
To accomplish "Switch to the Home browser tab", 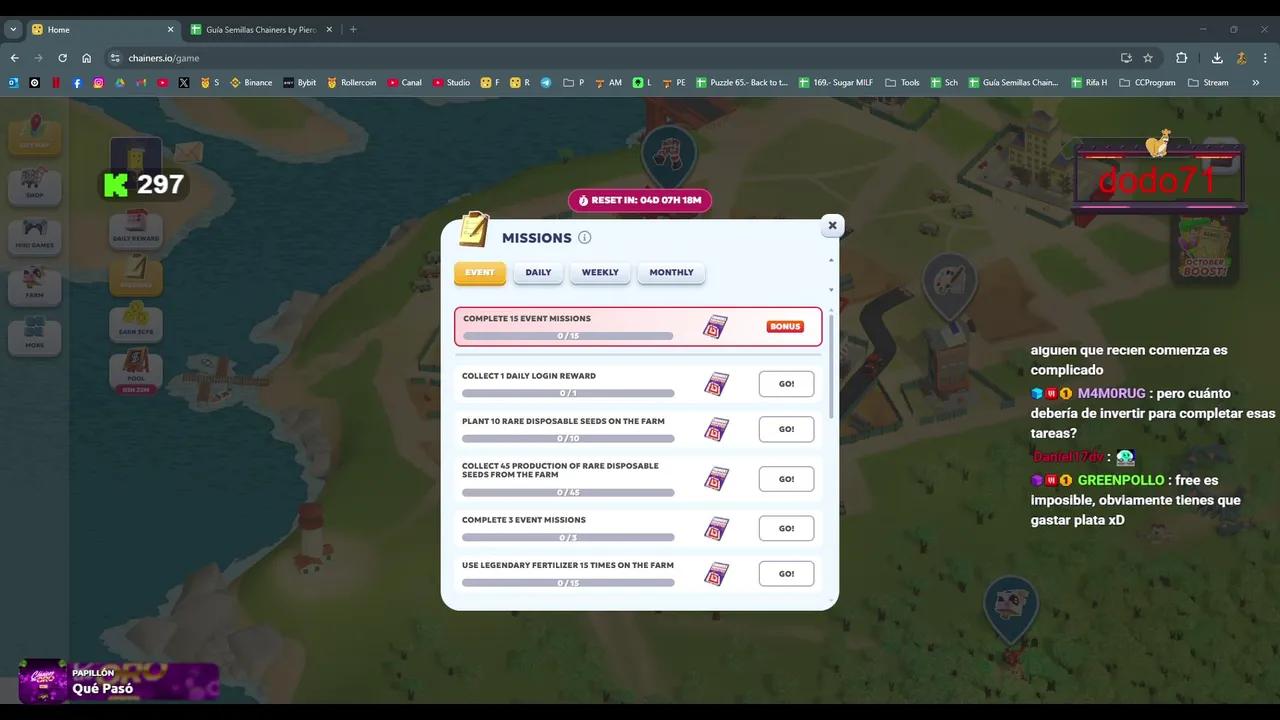I will 103,30.
